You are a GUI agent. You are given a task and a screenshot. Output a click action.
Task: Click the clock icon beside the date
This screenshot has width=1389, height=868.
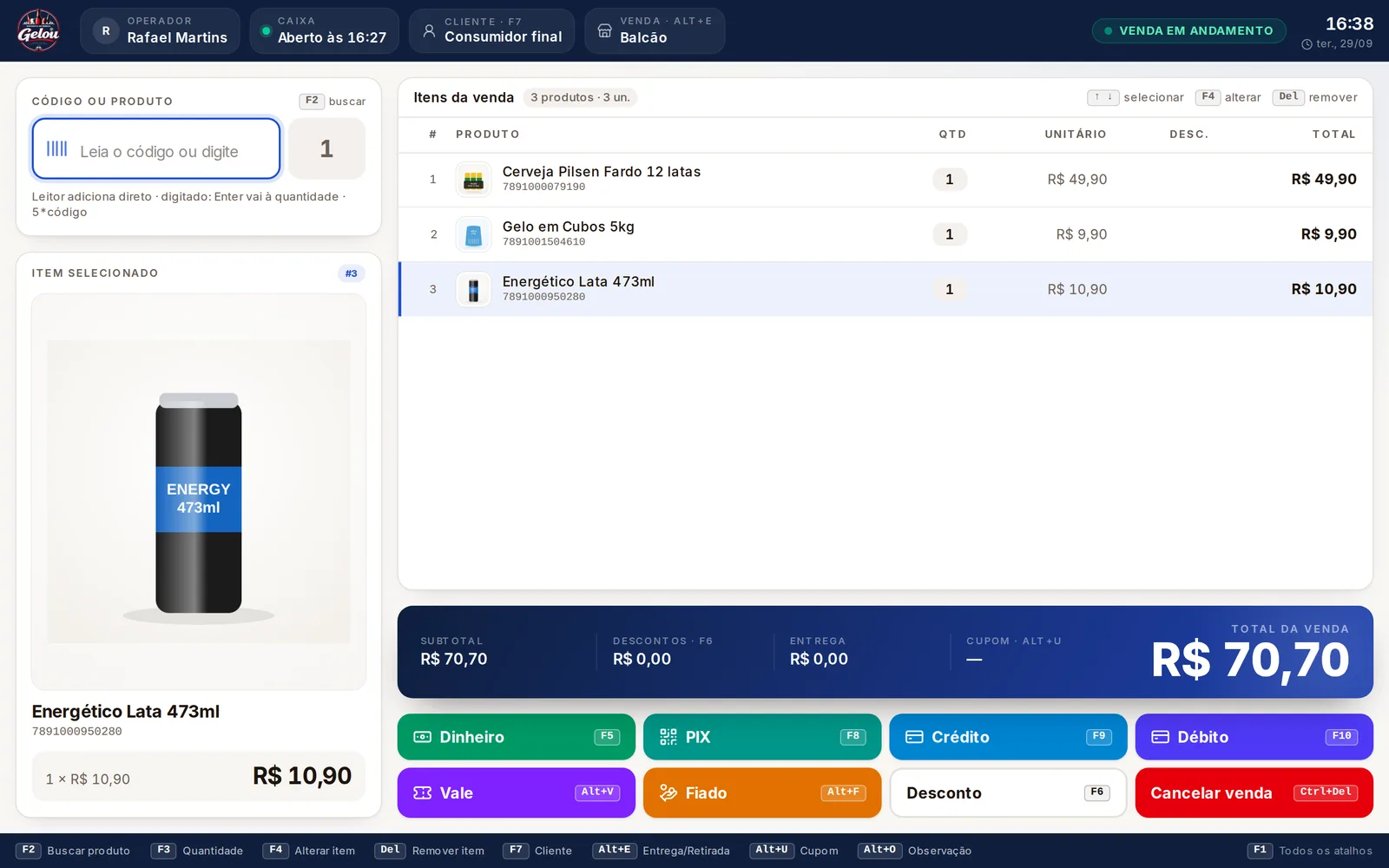1307,44
